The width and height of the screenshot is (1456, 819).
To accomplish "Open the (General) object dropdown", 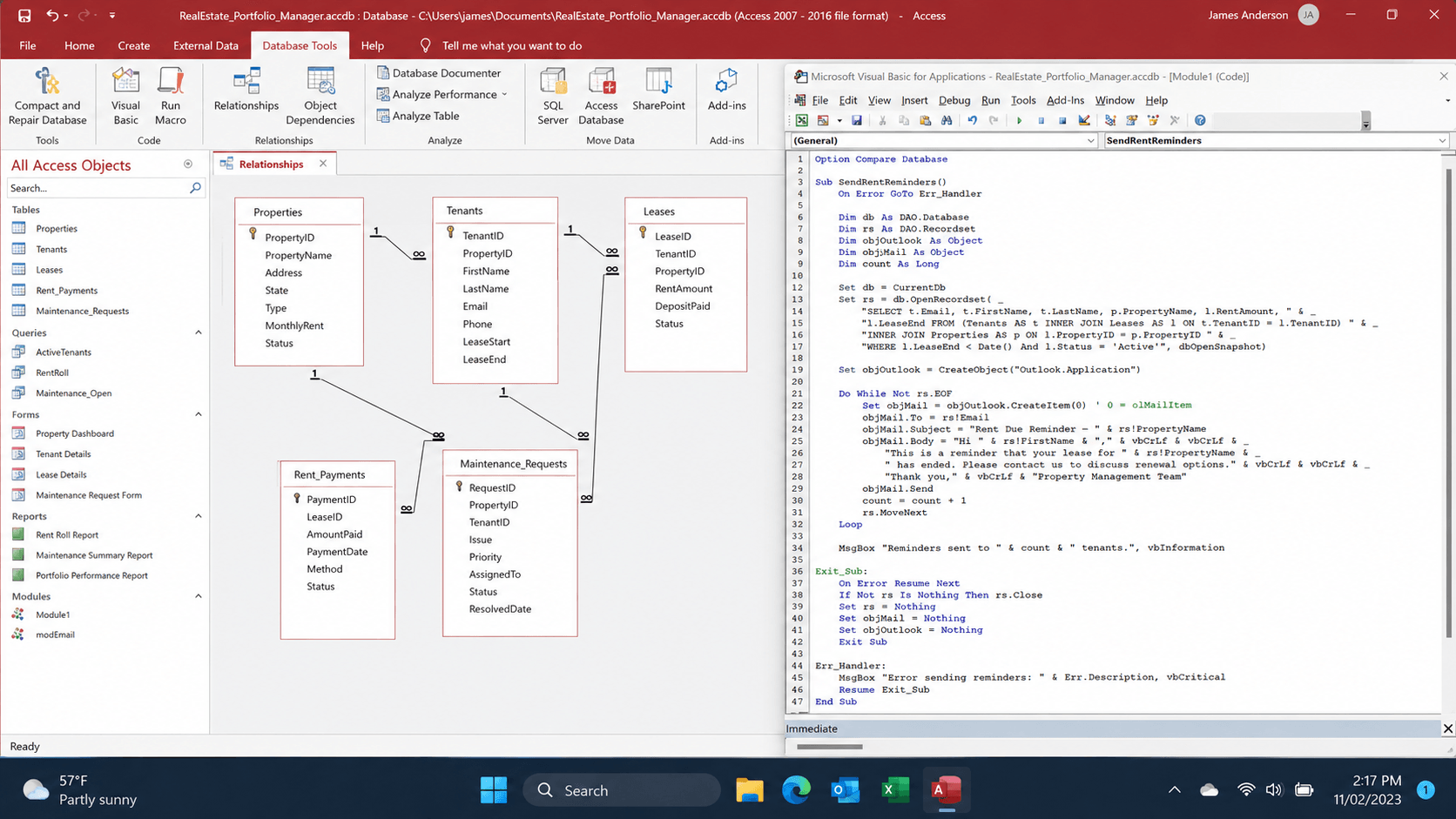I will tap(1090, 140).
